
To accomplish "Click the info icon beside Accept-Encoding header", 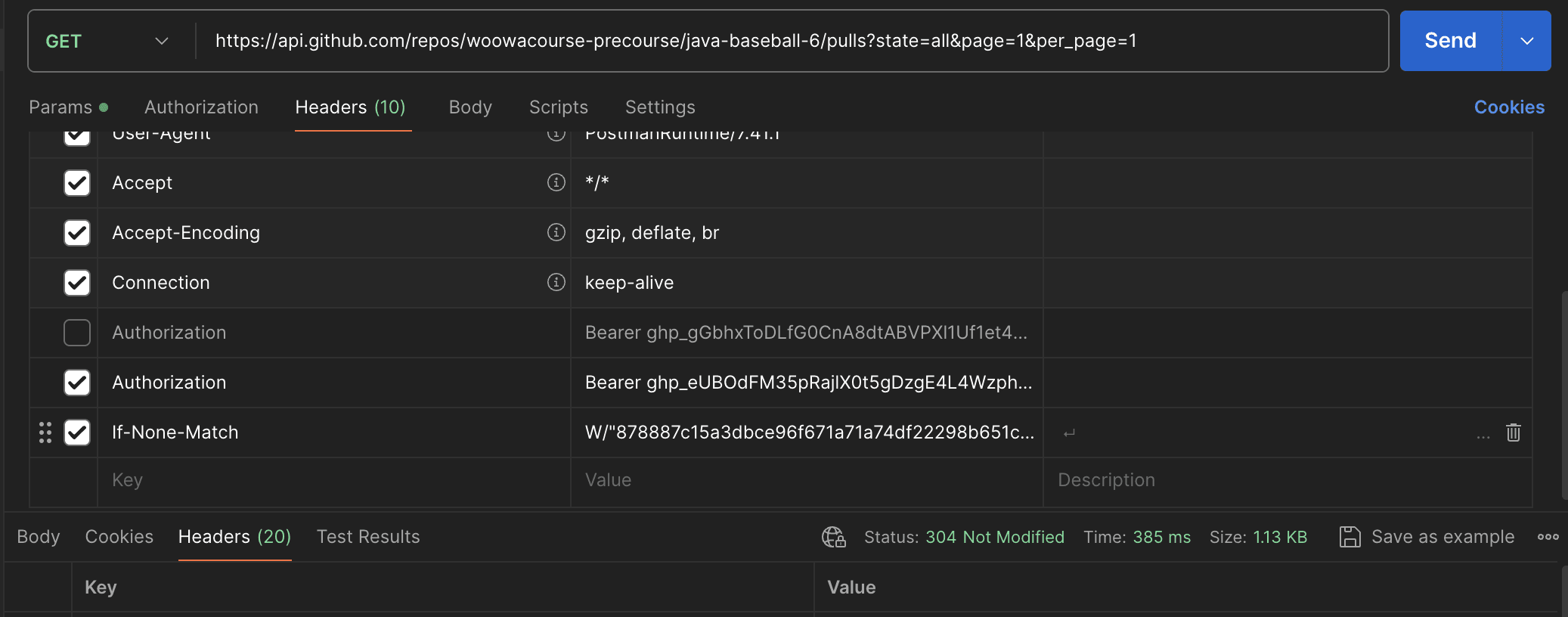I will [x=556, y=232].
